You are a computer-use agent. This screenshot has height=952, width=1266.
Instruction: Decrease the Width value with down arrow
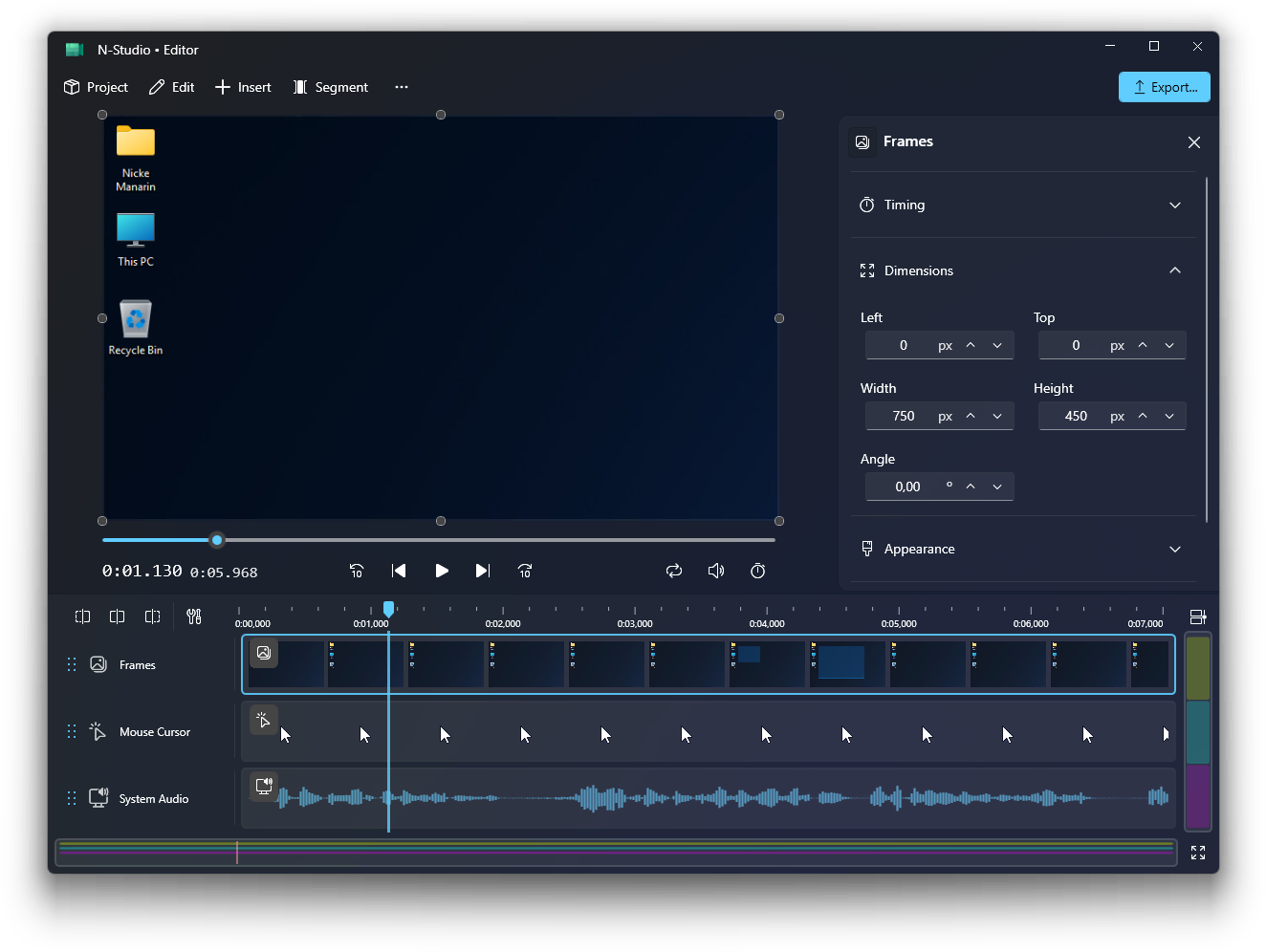tap(997, 416)
